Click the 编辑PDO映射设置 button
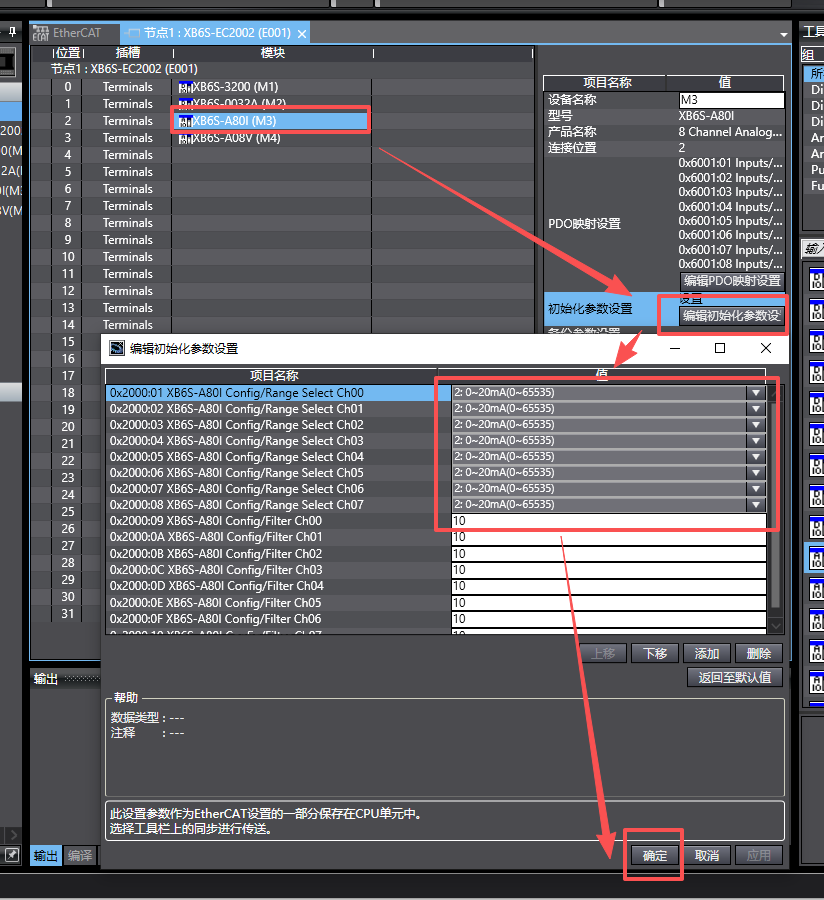824x900 pixels. (x=732, y=281)
